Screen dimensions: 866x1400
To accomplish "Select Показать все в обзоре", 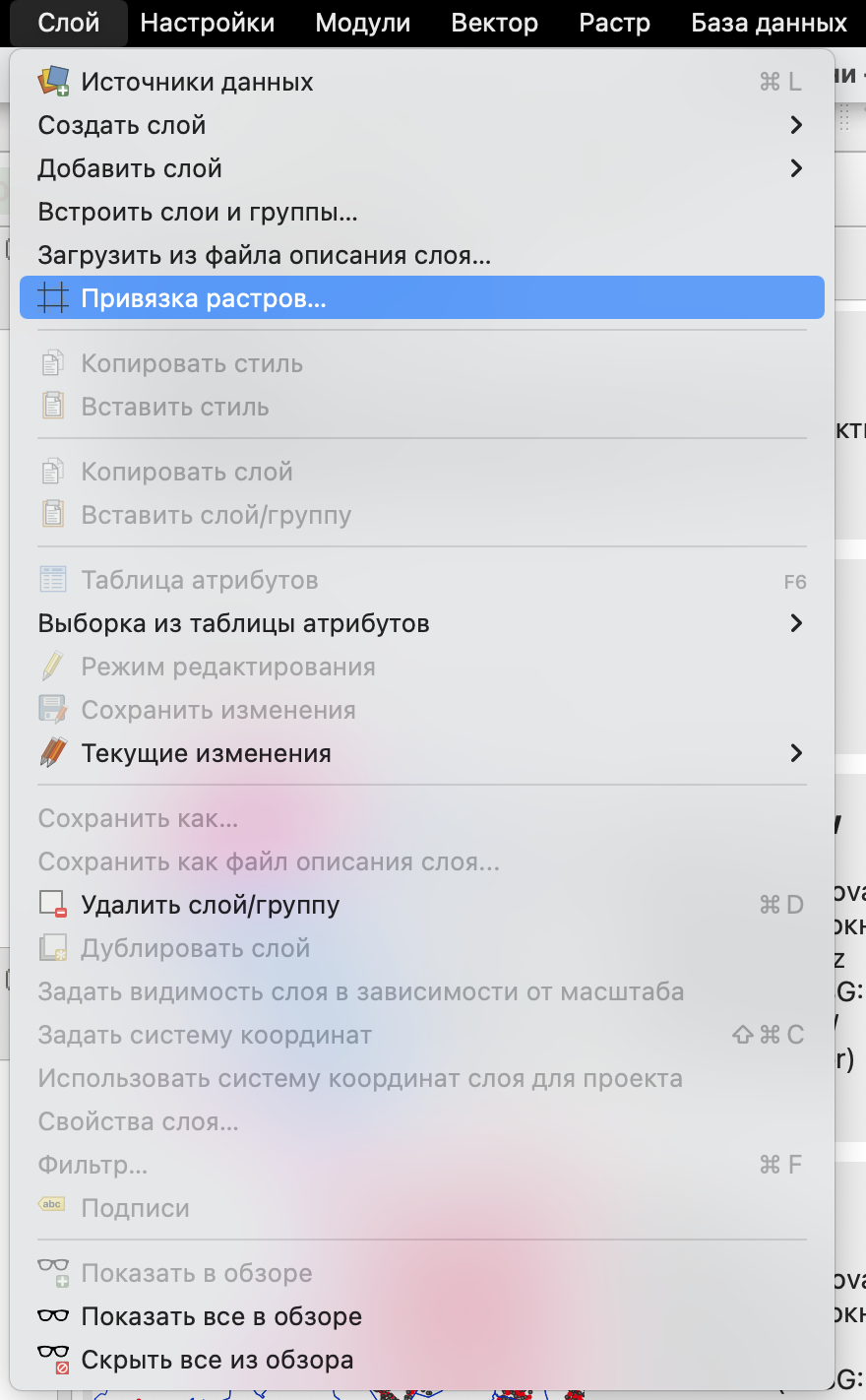I will point(221,1316).
